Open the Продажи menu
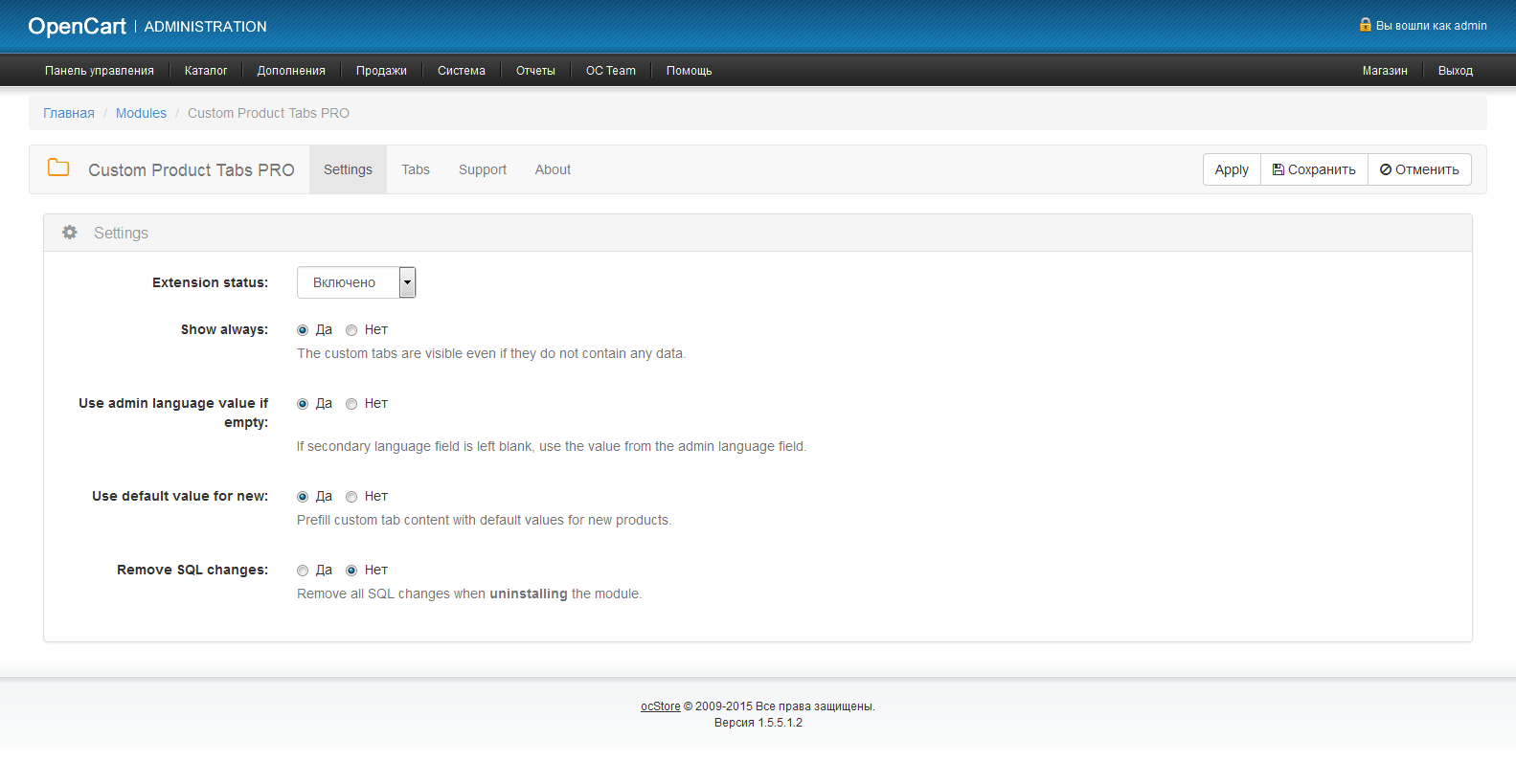Viewport: 1516px width, 784px height. pyautogui.click(x=381, y=71)
